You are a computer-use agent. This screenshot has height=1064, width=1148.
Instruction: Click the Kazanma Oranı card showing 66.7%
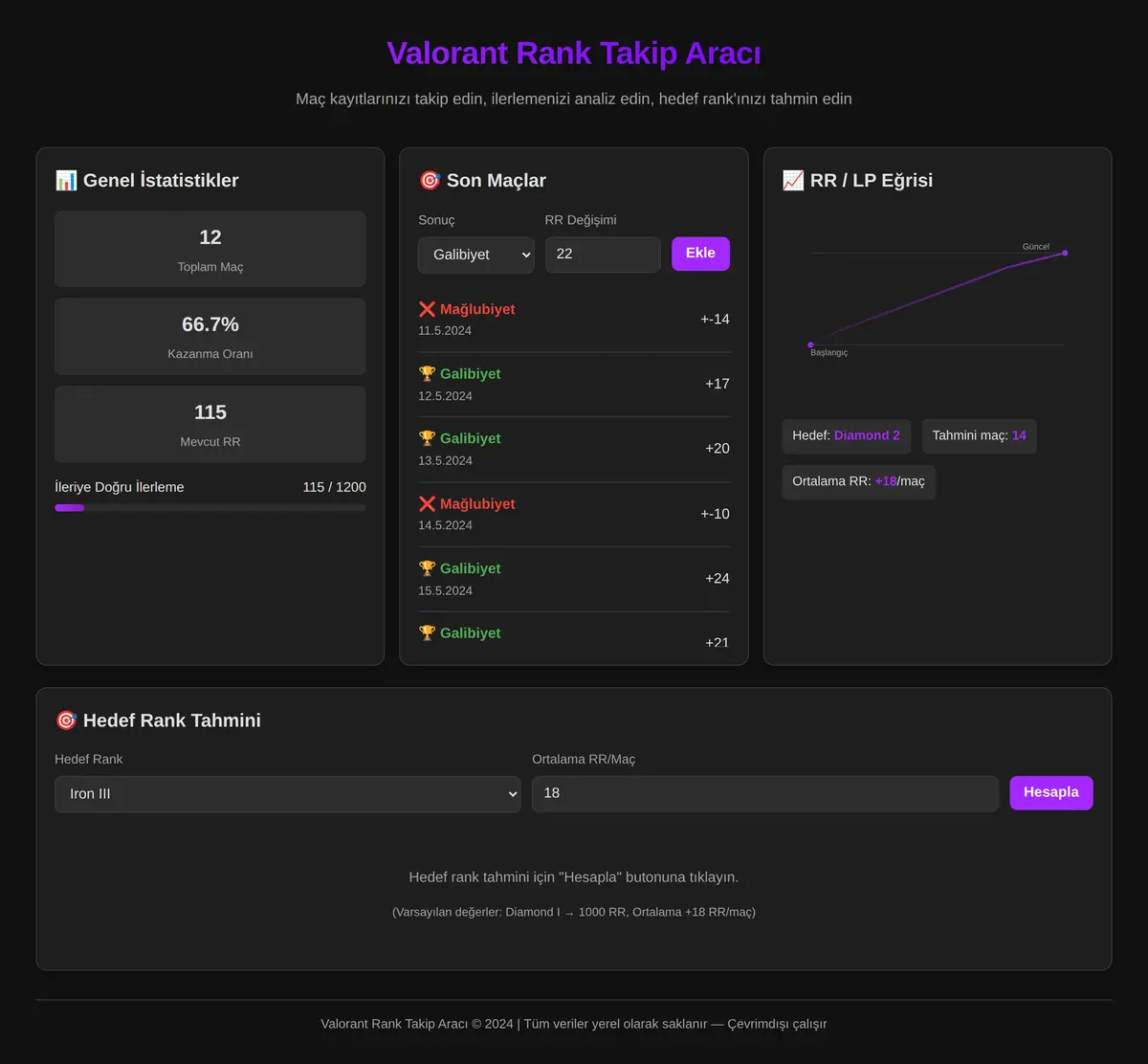pyautogui.click(x=210, y=337)
